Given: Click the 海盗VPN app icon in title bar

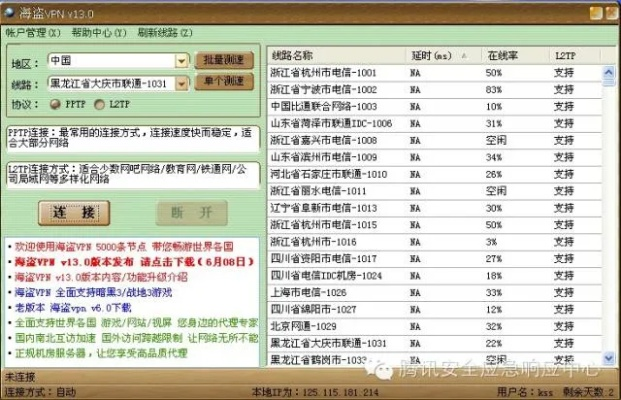Looking at the screenshot, I should [x=9, y=11].
